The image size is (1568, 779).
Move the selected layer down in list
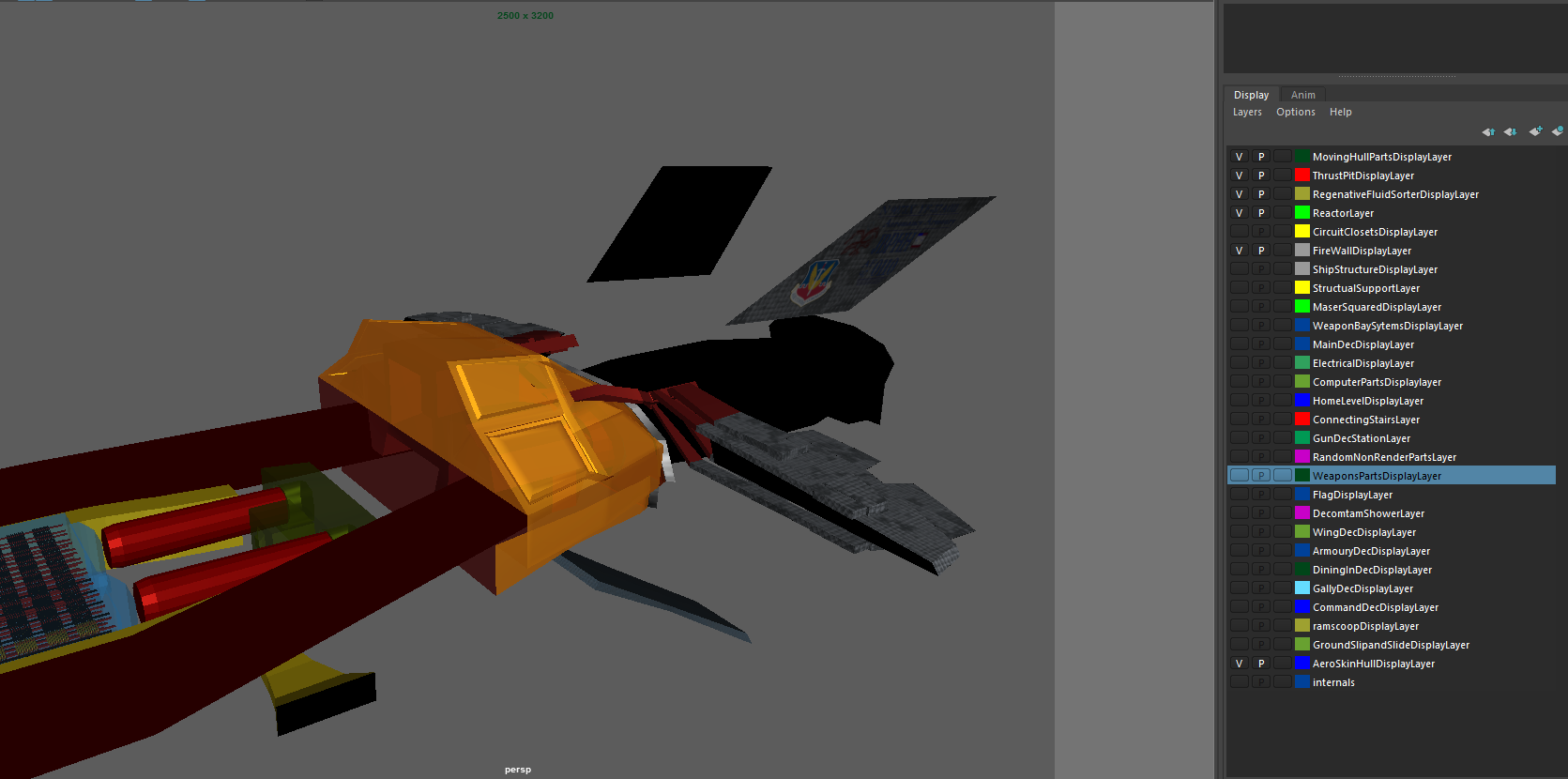[x=1510, y=131]
